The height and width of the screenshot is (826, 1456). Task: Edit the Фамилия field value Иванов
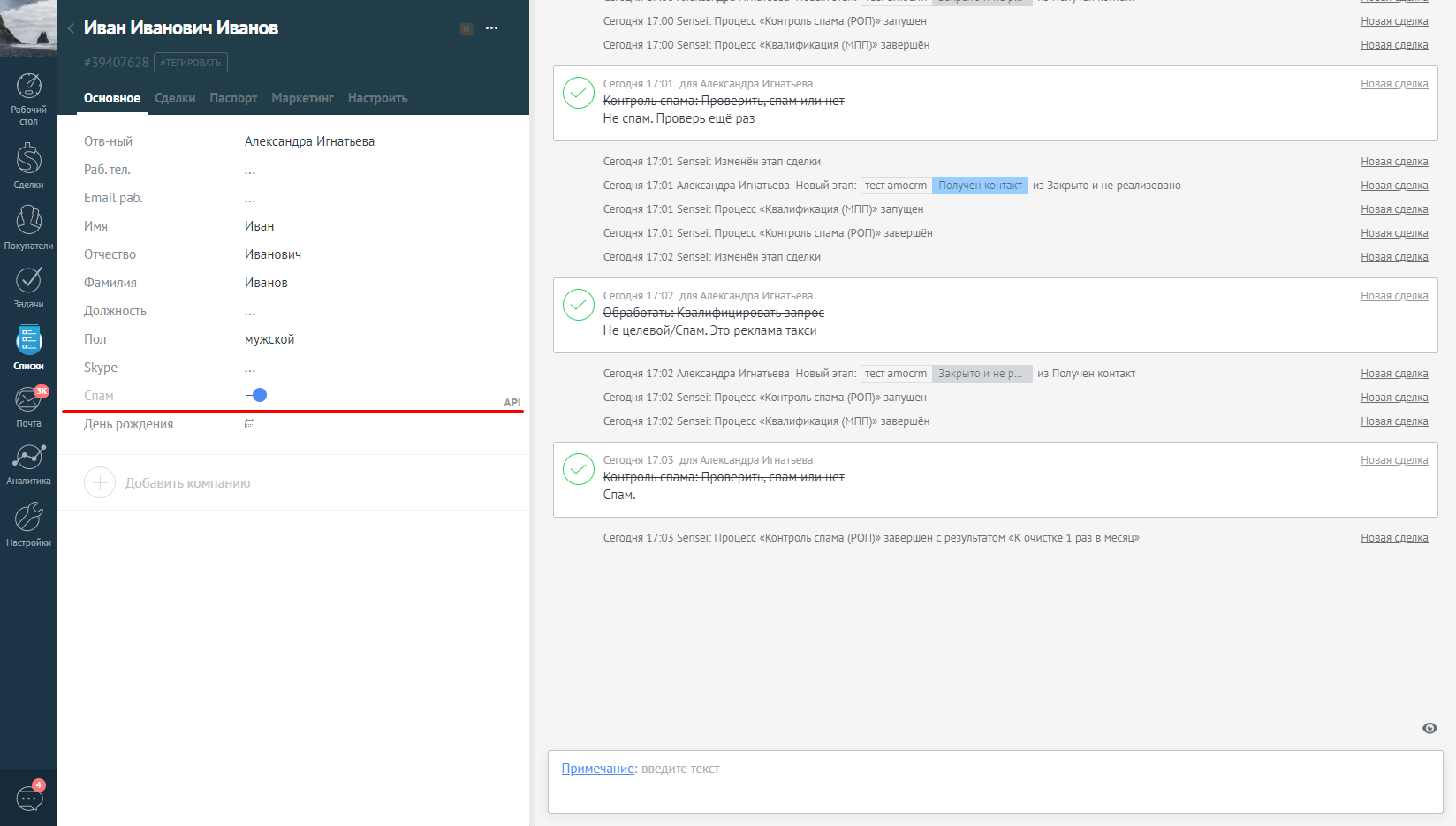[x=266, y=283]
